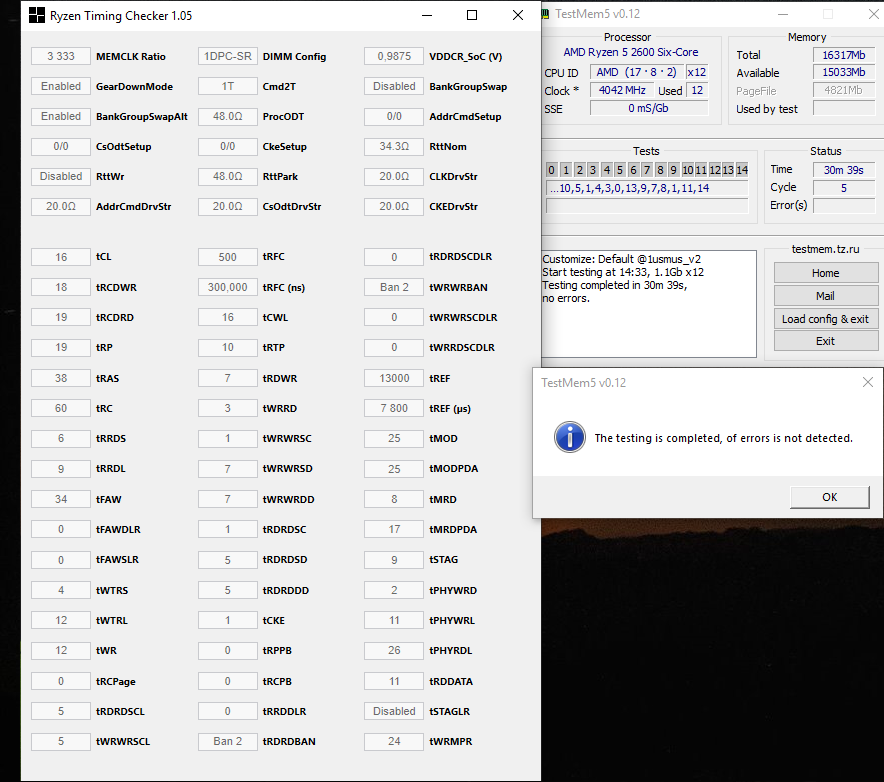Click the VDDCR_SoC value 0,9875
Viewport: 884px width, 782px height.
click(394, 56)
